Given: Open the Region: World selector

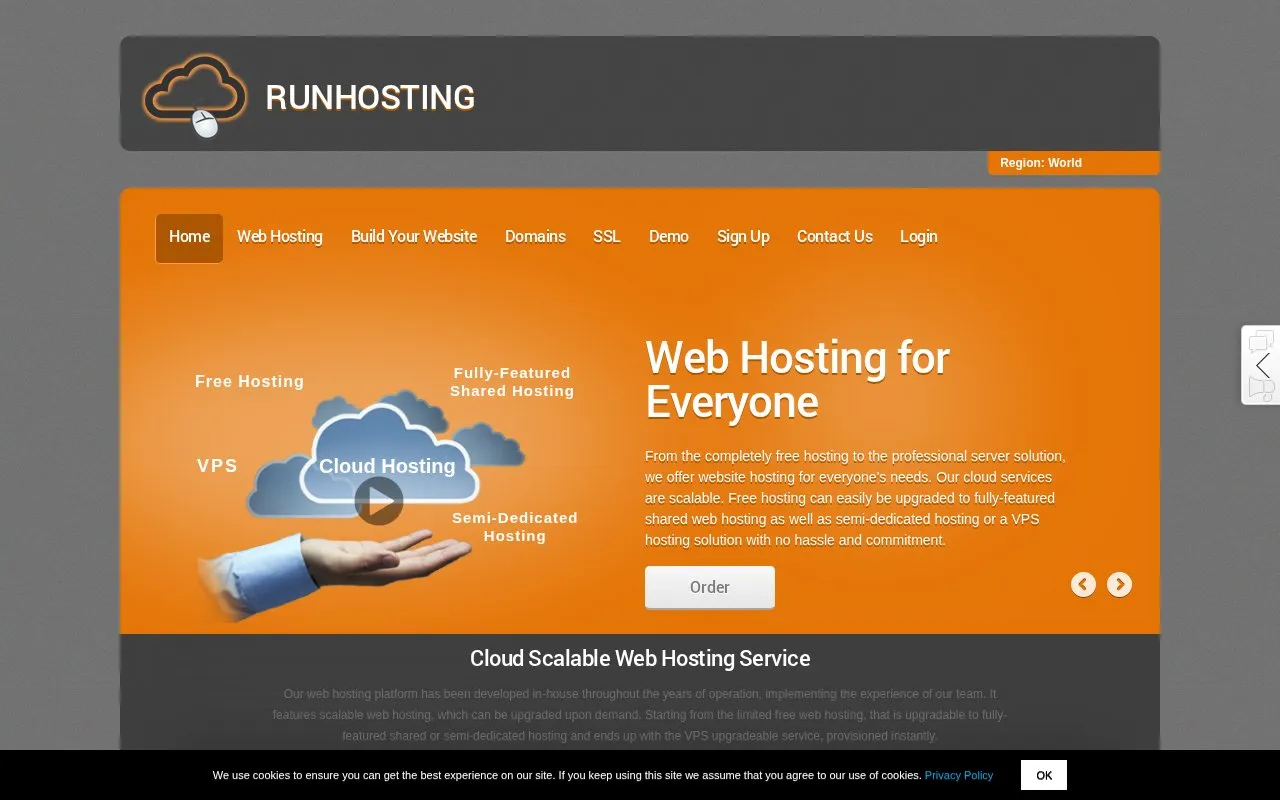Looking at the screenshot, I should click(x=1074, y=163).
